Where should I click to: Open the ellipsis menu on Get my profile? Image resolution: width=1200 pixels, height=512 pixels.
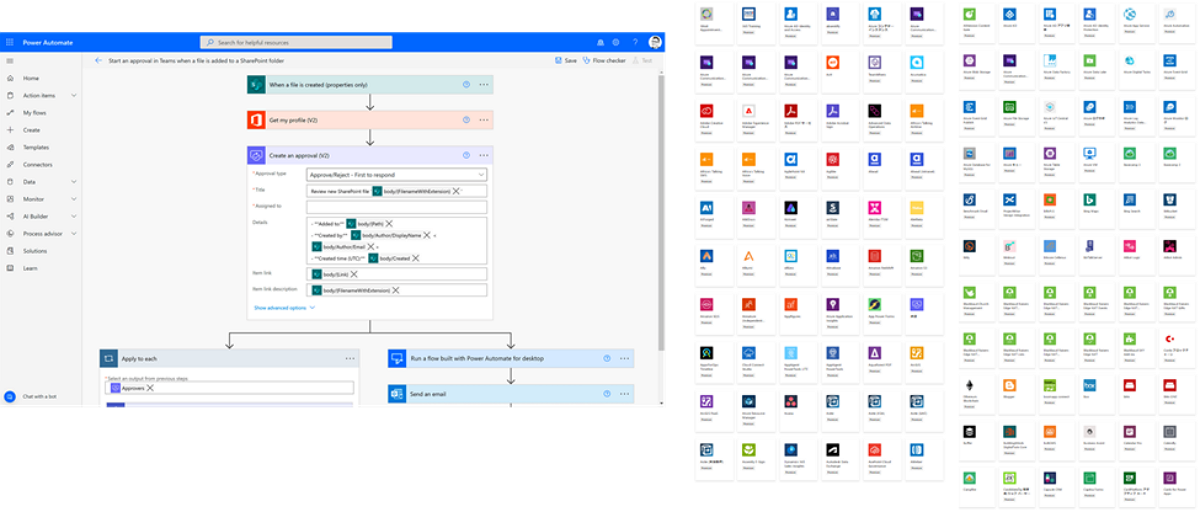(x=483, y=120)
